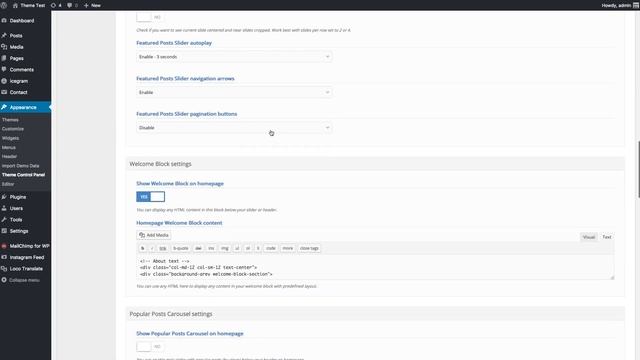Image resolution: width=640 pixels, height=360 pixels.
Task: Open Customize under Appearance
Action: tap(13, 129)
